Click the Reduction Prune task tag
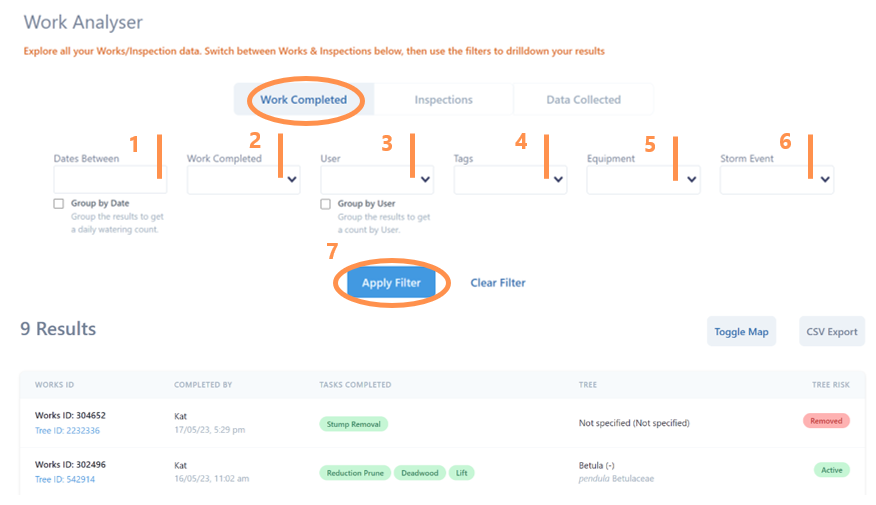Image resolution: width=876 pixels, height=505 pixels. click(354, 473)
